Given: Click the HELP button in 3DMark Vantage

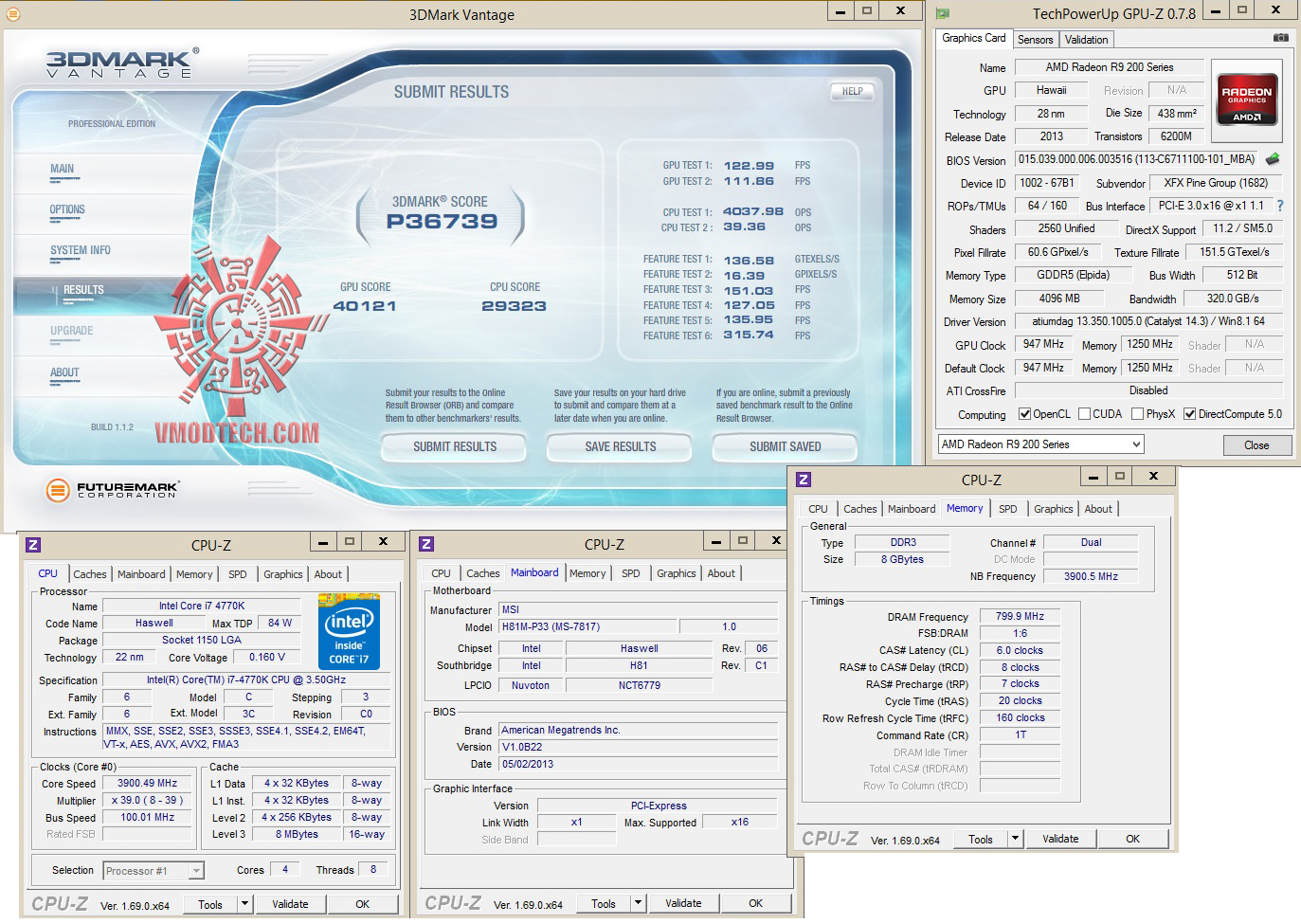Looking at the screenshot, I should (x=852, y=92).
